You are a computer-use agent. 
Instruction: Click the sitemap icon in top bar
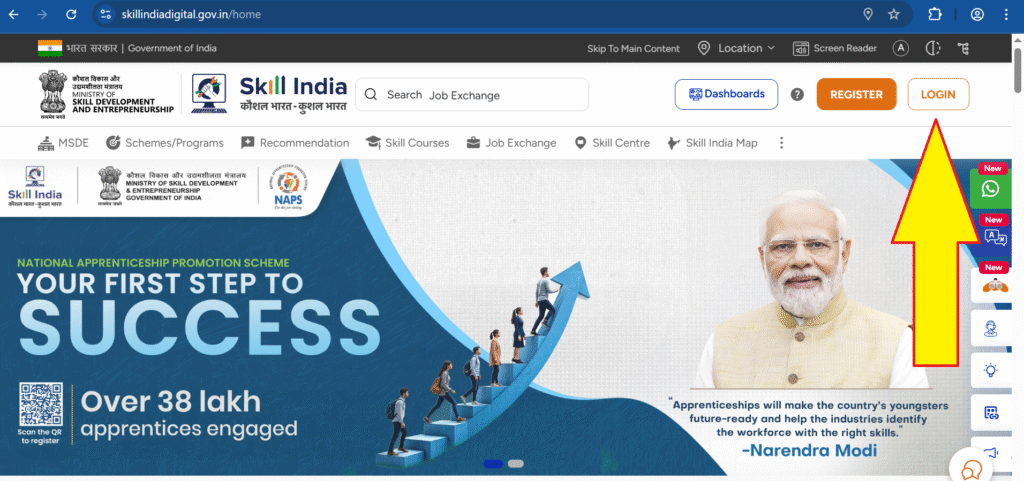click(964, 48)
